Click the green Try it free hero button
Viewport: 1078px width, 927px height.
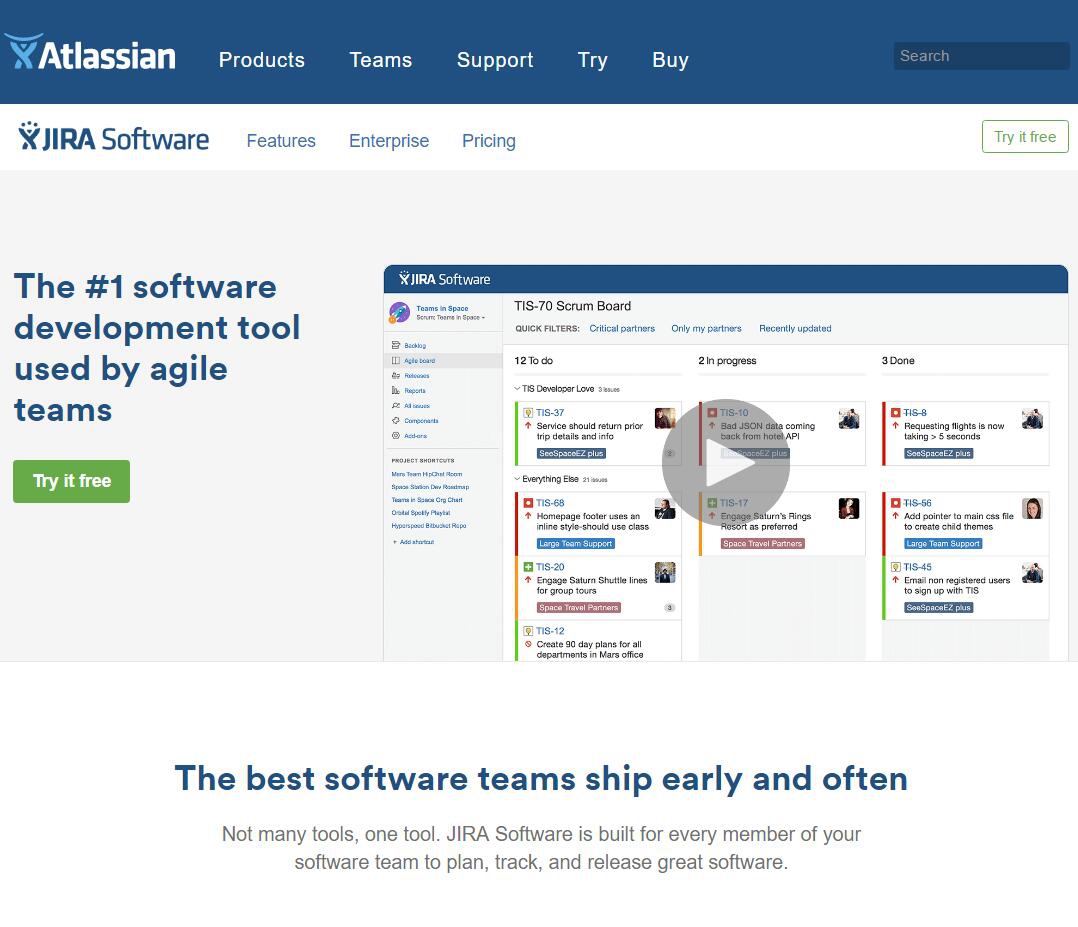tap(72, 481)
